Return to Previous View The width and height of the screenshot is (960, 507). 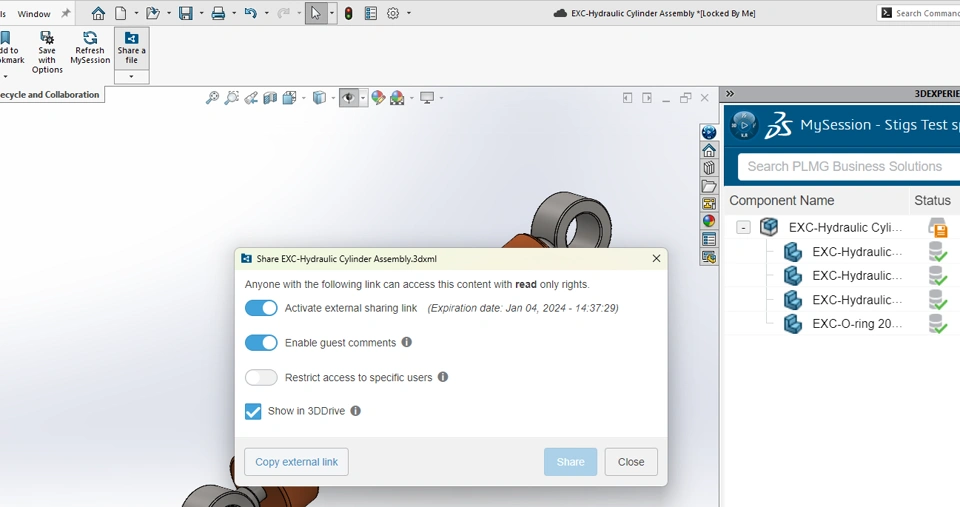click(x=251, y=98)
